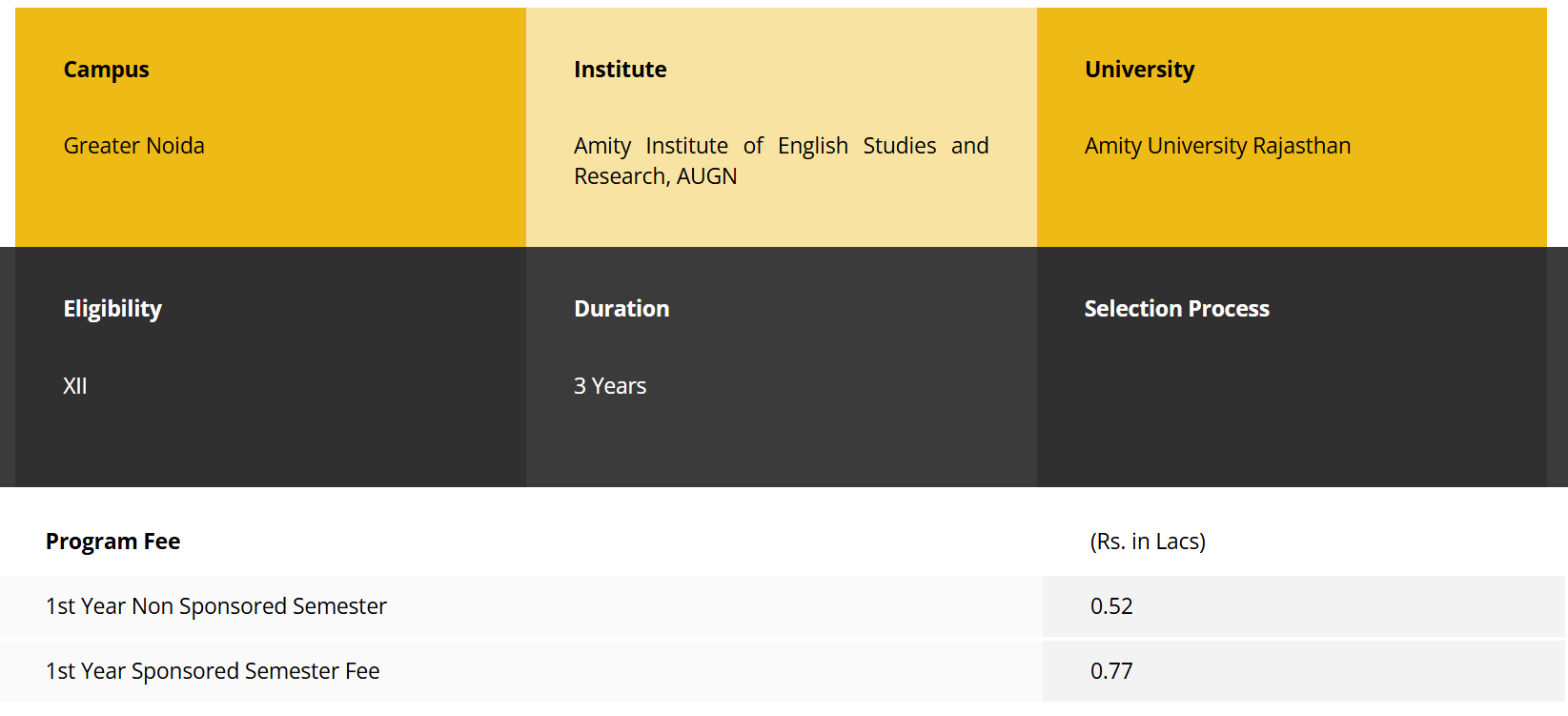Screen dimensions: 1568x716
Task: Click Amity University Rajasthan text
Action: click(1217, 146)
